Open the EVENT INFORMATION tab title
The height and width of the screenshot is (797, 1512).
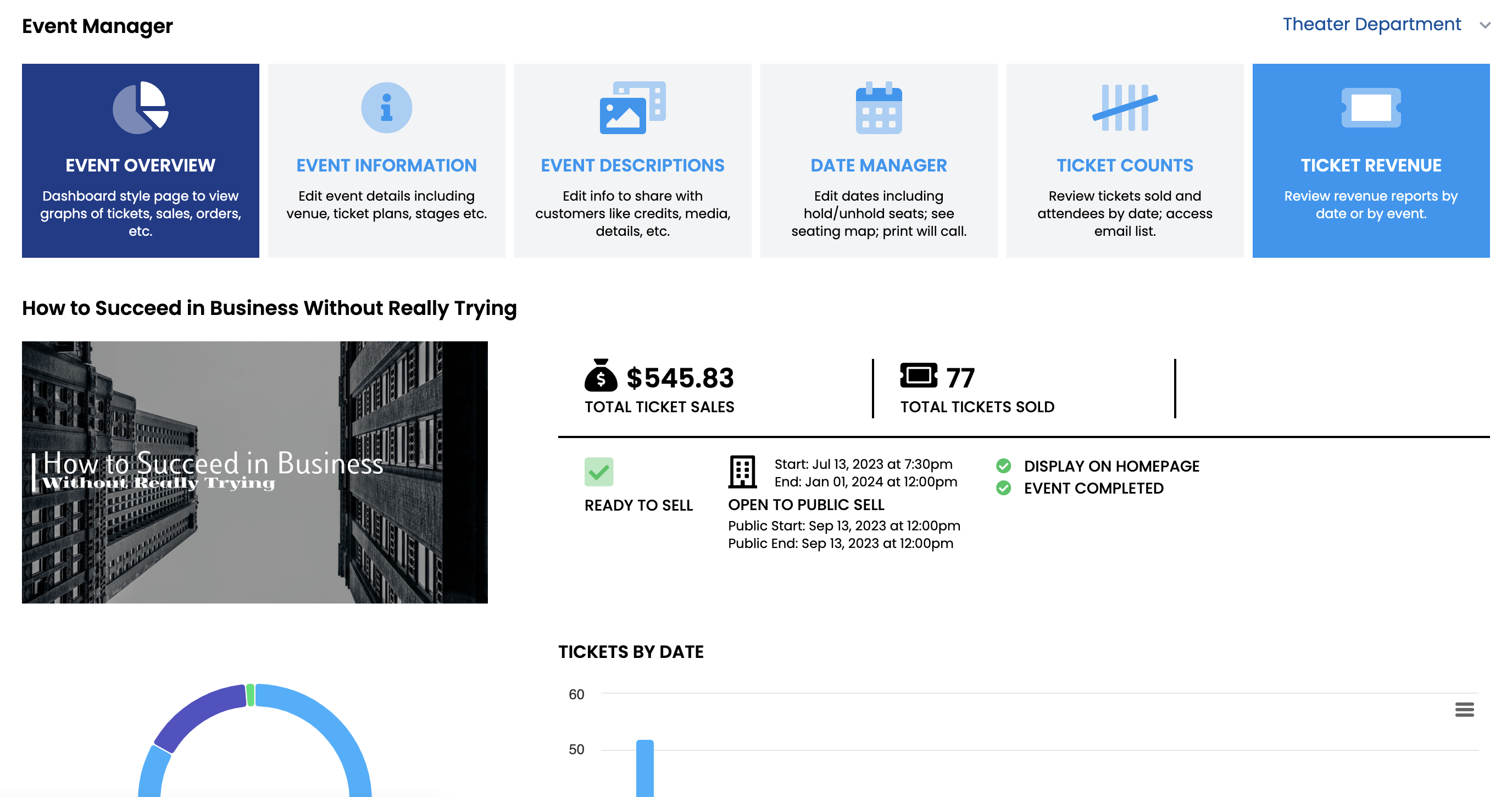point(386,165)
